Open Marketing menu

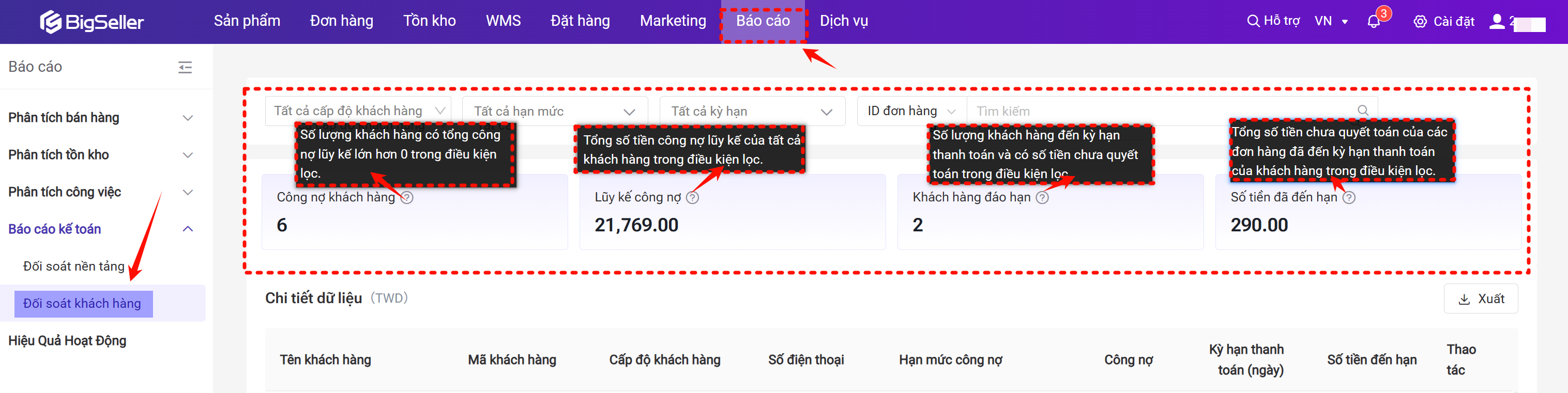click(x=673, y=21)
